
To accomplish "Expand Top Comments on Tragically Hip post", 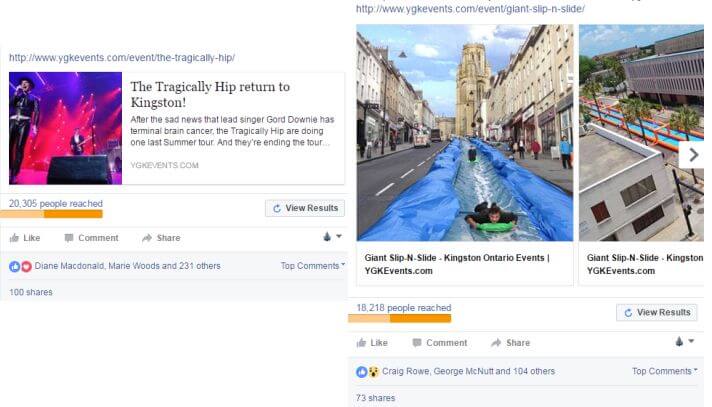I will 312,266.
